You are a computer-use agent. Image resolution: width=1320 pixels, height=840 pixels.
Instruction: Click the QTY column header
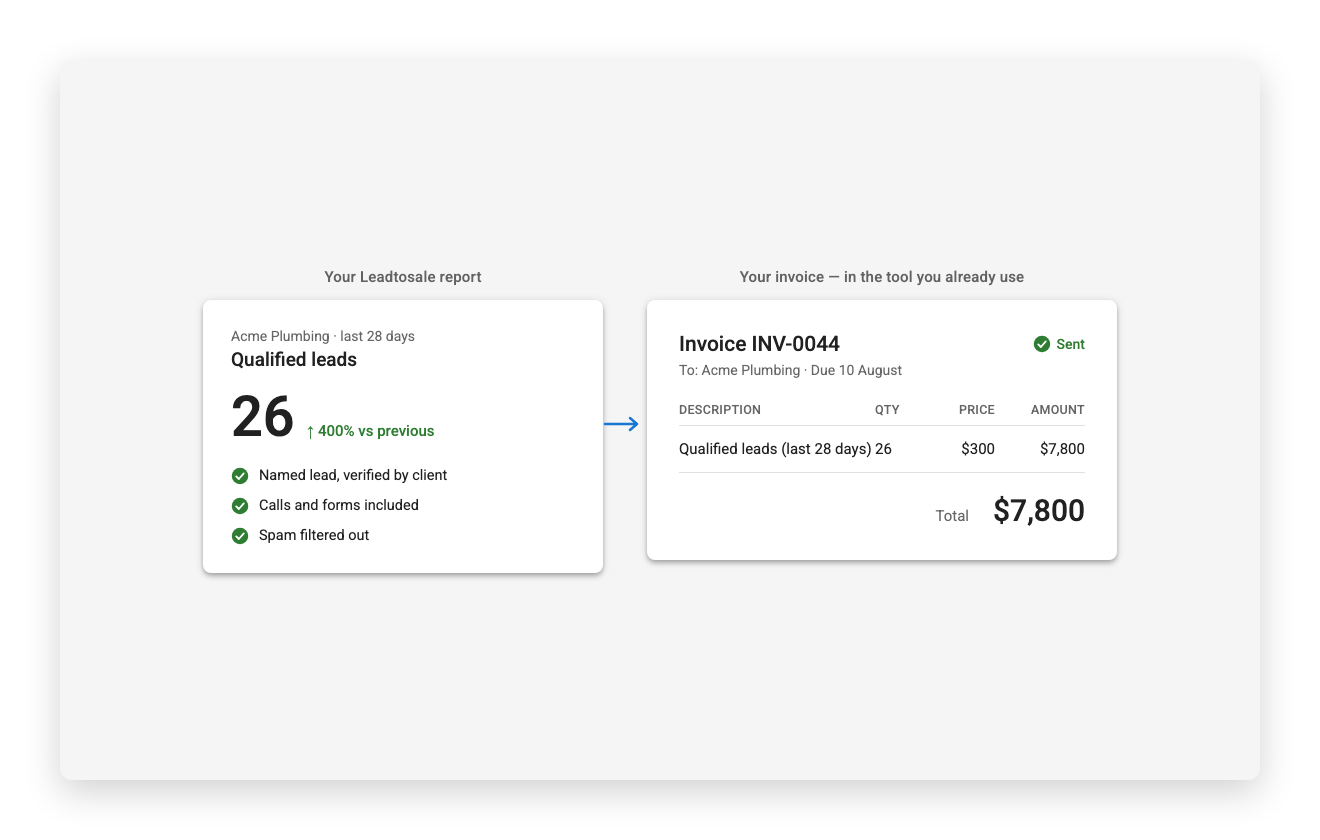click(x=887, y=410)
